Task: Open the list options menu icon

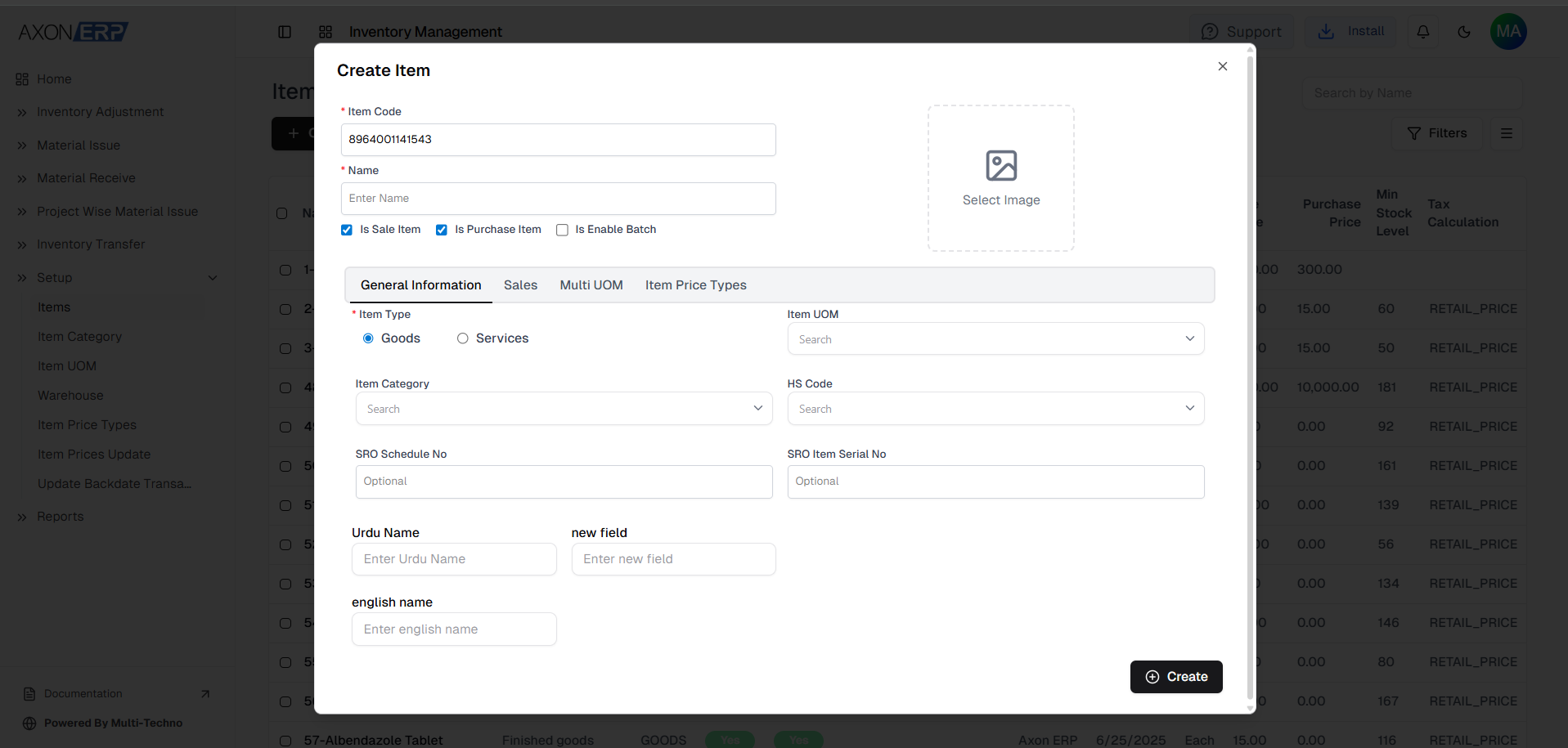Action: pyautogui.click(x=1507, y=133)
